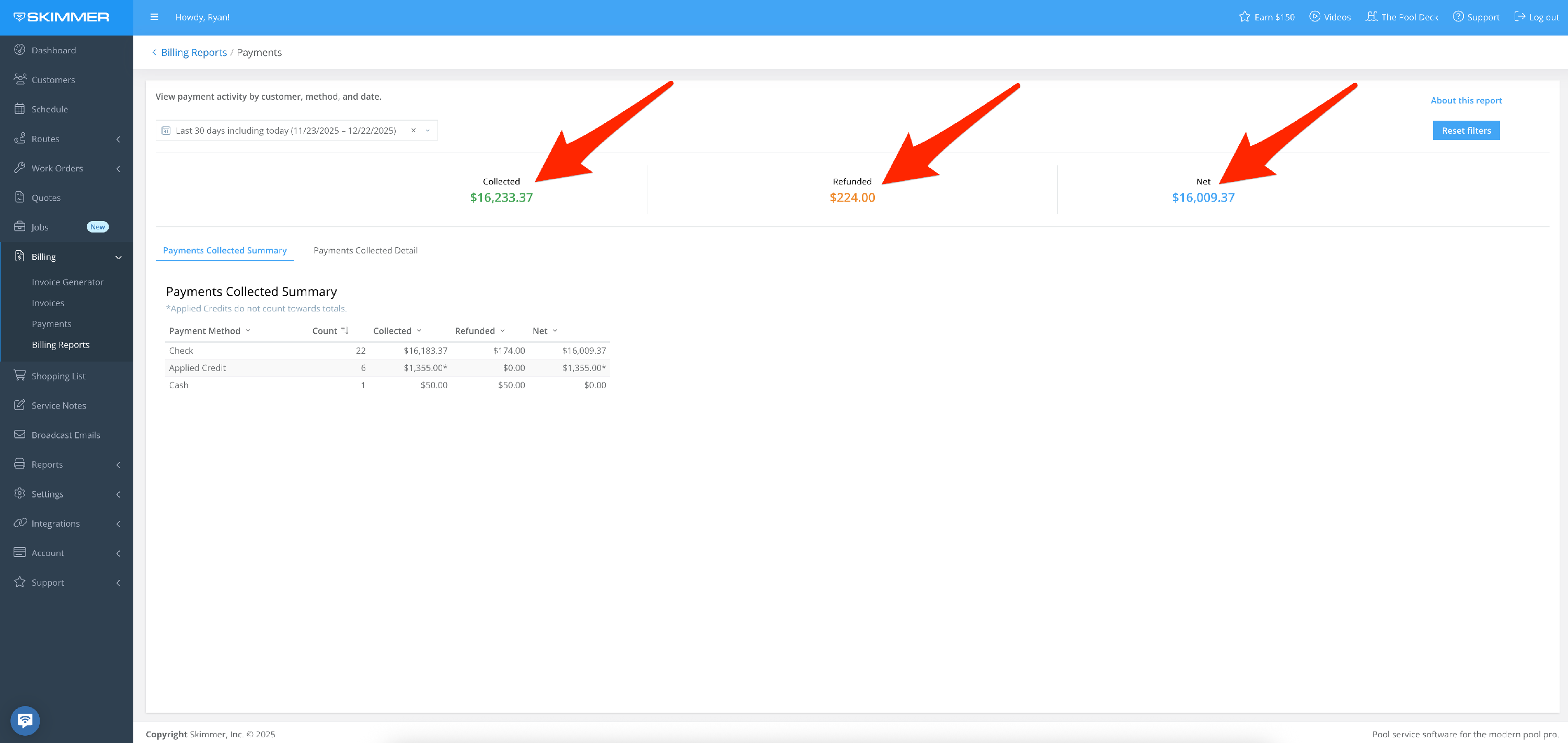Open the chat support bubble icon
The image size is (1568, 743).
click(x=25, y=721)
